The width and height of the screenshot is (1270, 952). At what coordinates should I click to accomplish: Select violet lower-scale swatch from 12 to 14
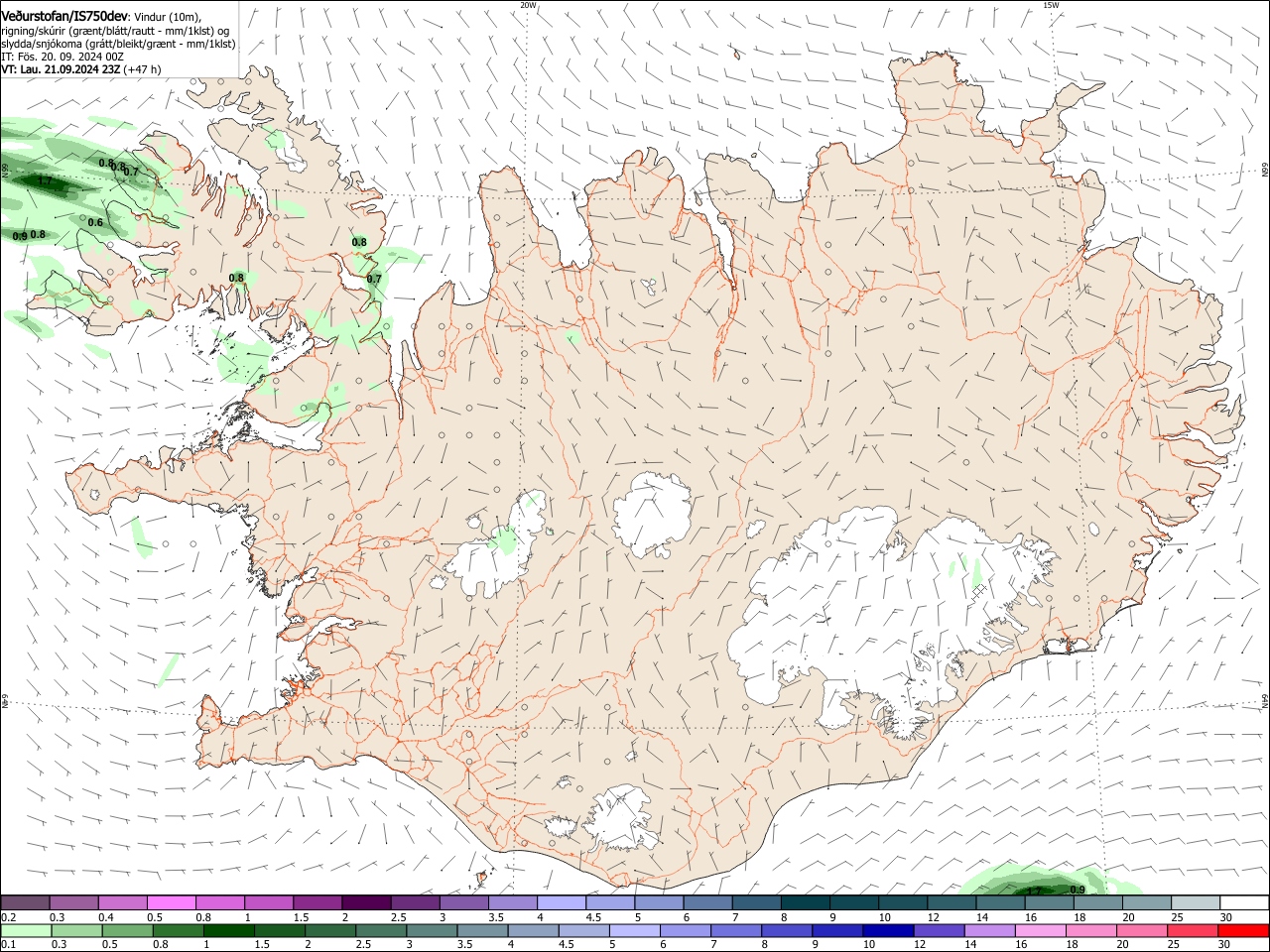tap(938, 930)
